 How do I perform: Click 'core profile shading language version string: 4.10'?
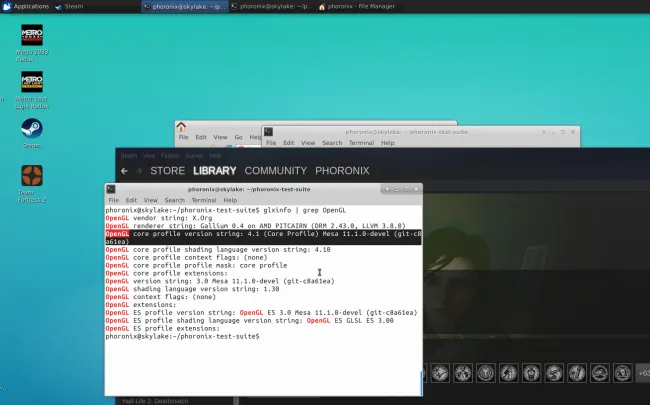pyautogui.click(x=218, y=250)
